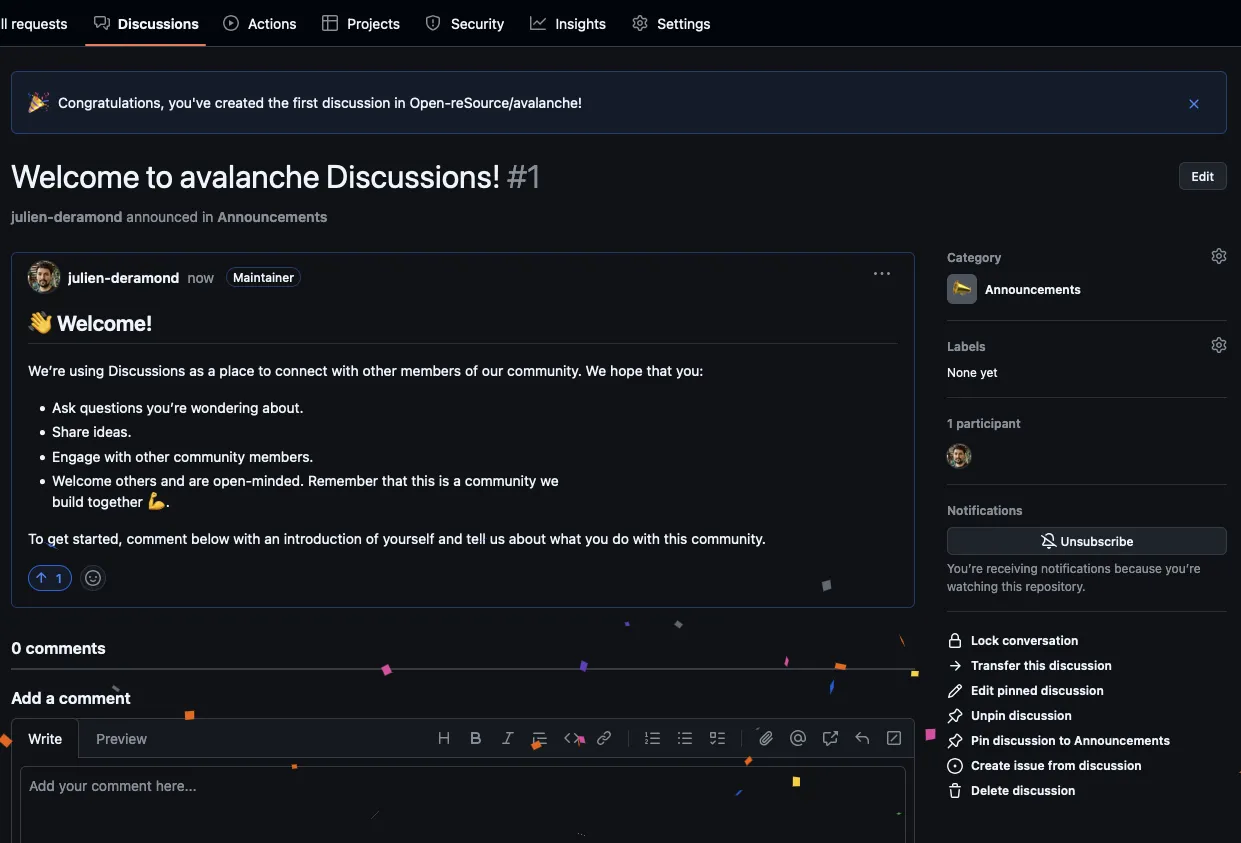Unsubscribe from discussion notifications
1241x843 pixels.
1086,541
